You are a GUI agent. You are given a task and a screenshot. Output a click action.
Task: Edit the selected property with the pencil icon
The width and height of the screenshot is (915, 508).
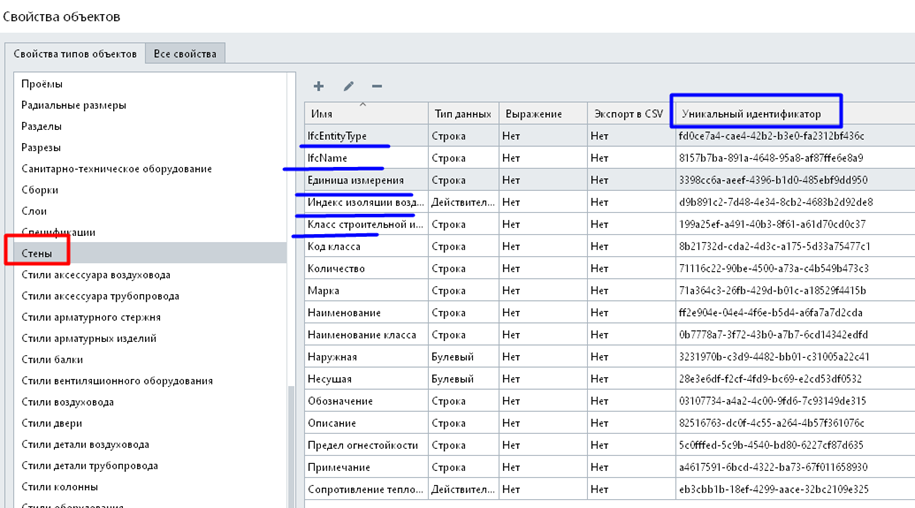[348, 86]
